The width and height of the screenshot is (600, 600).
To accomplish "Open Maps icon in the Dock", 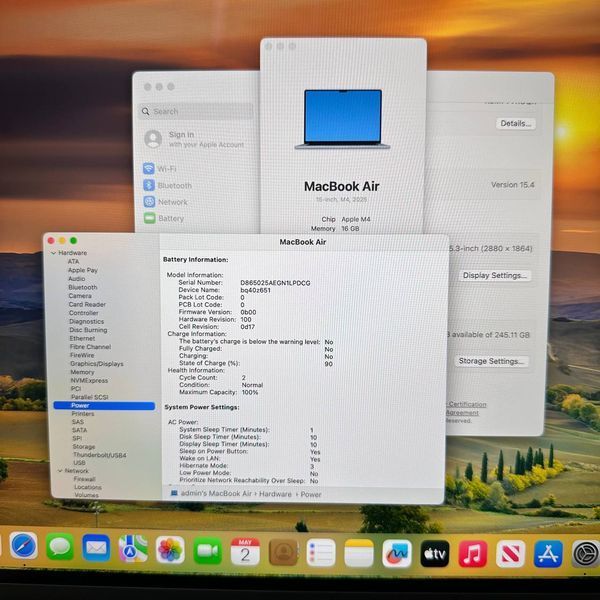I will pyautogui.click(x=133, y=549).
